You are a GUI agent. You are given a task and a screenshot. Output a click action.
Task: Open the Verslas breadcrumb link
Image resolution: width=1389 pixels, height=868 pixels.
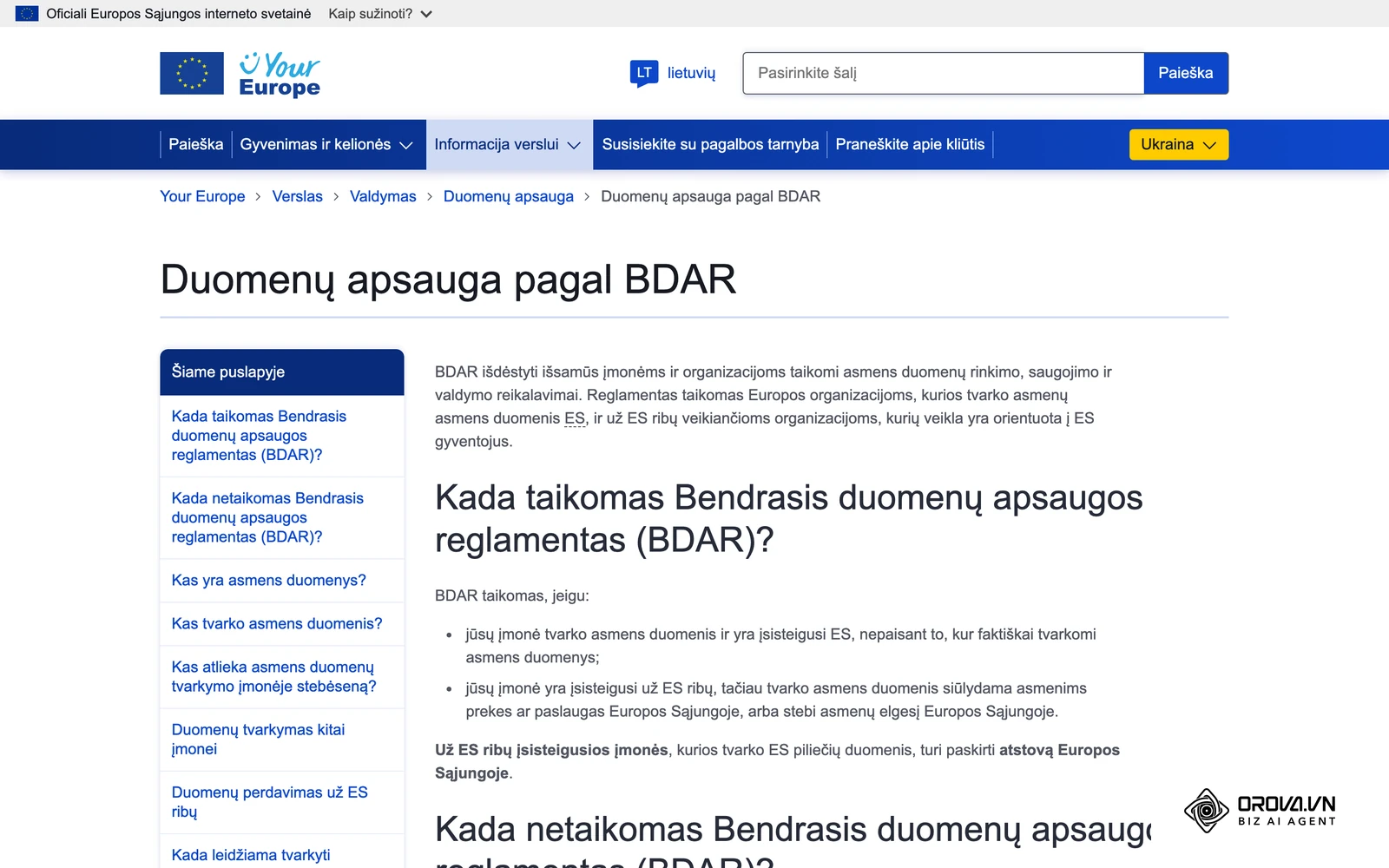(x=298, y=196)
